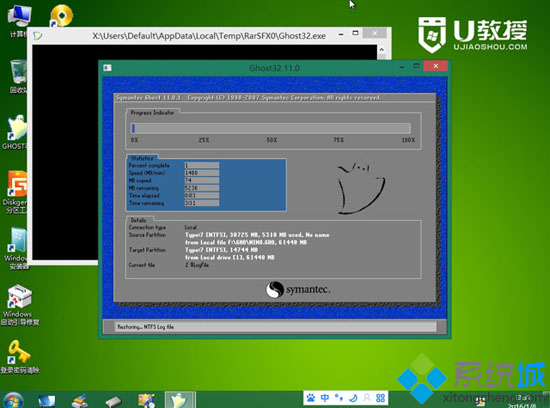Viewport: 550px width, 408px height.
Task: Click the Time remaining value field
Action: [x=202, y=203]
